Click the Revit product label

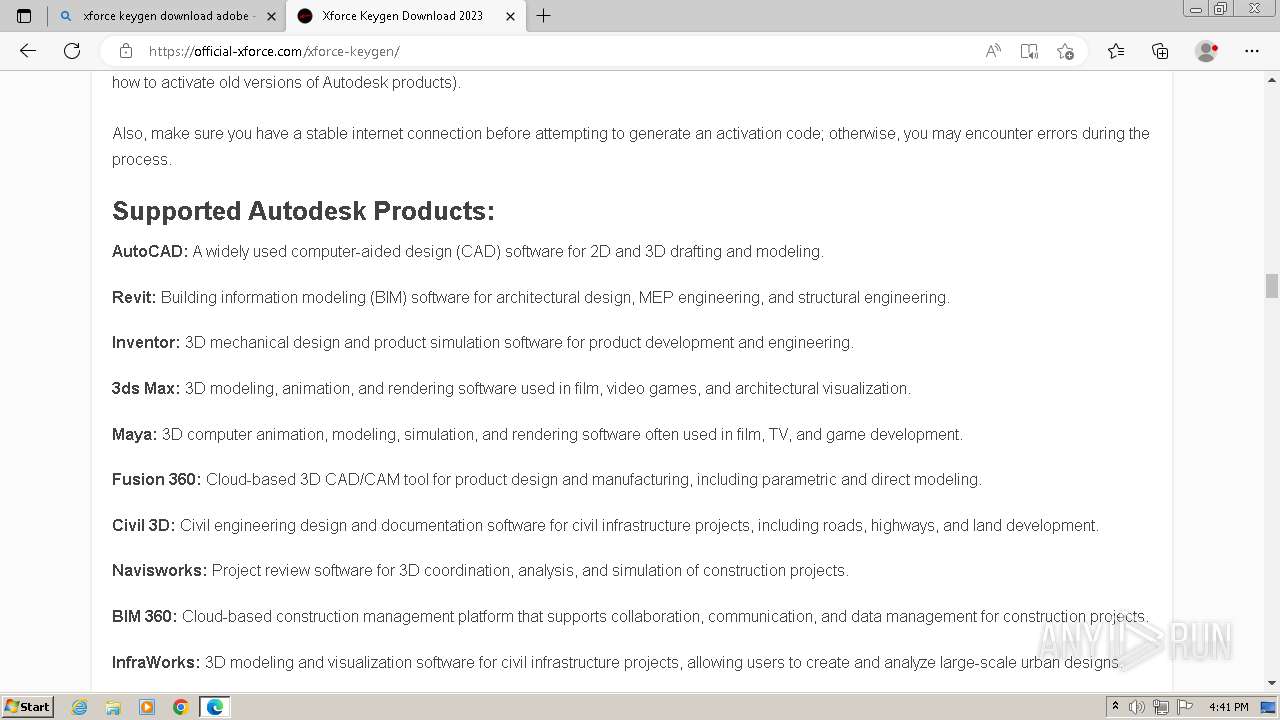click(134, 297)
